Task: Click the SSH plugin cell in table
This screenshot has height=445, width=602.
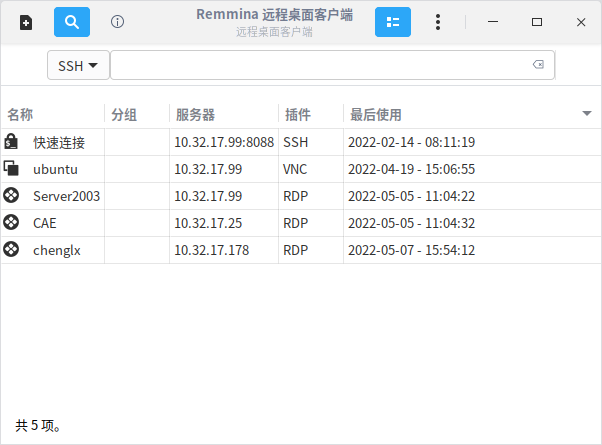Action: (296, 142)
